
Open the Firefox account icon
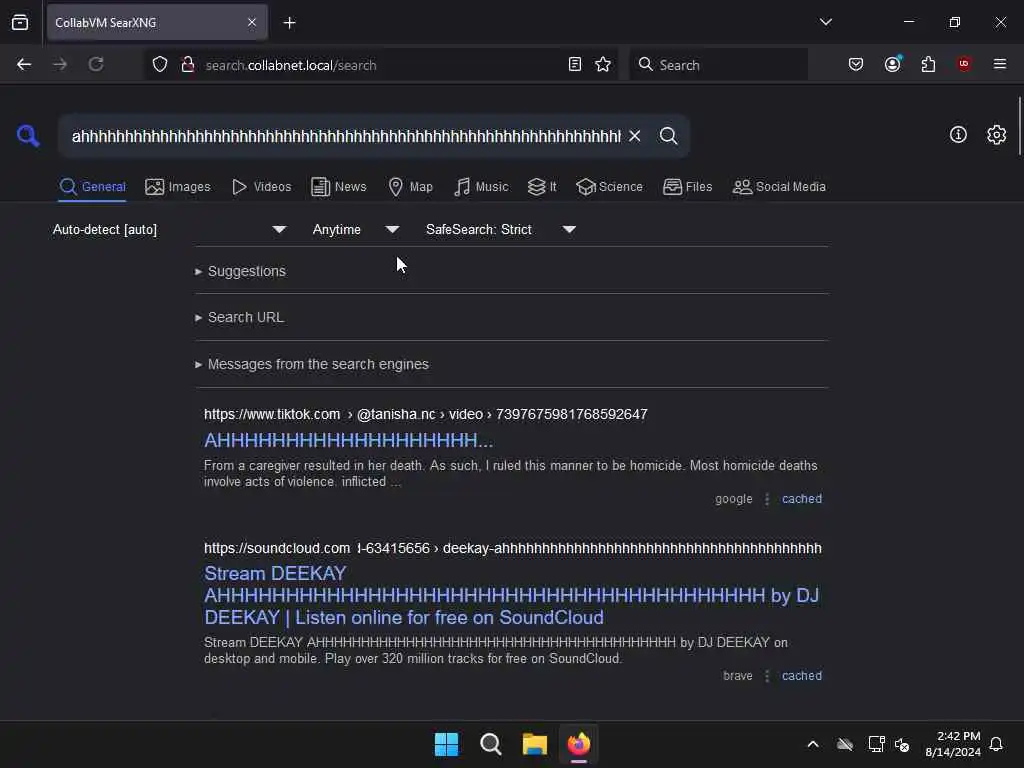click(892, 64)
